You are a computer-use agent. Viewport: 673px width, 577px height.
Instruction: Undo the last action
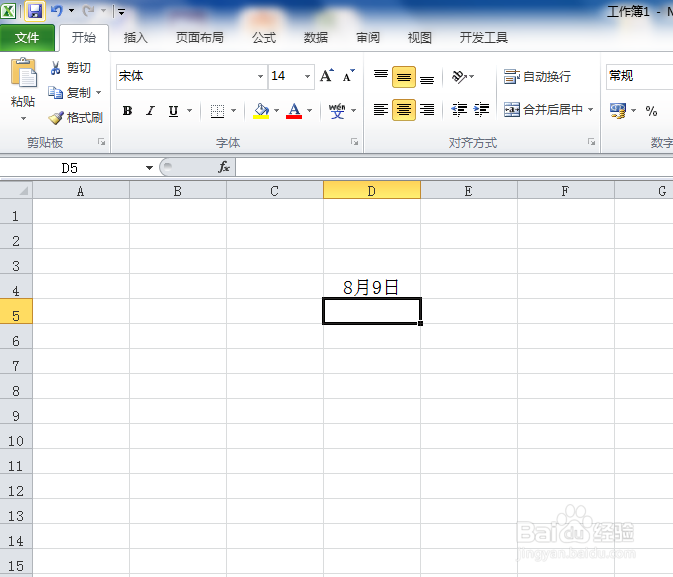(56, 11)
